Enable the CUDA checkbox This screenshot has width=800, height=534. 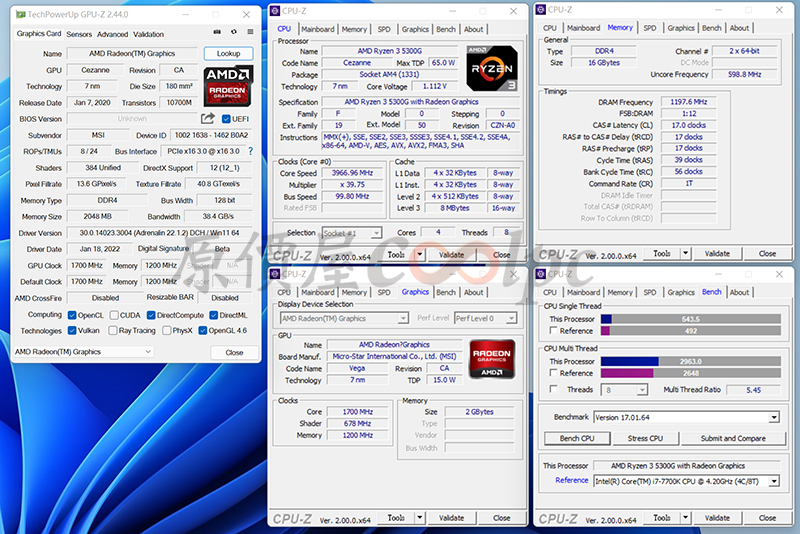(114, 315)
